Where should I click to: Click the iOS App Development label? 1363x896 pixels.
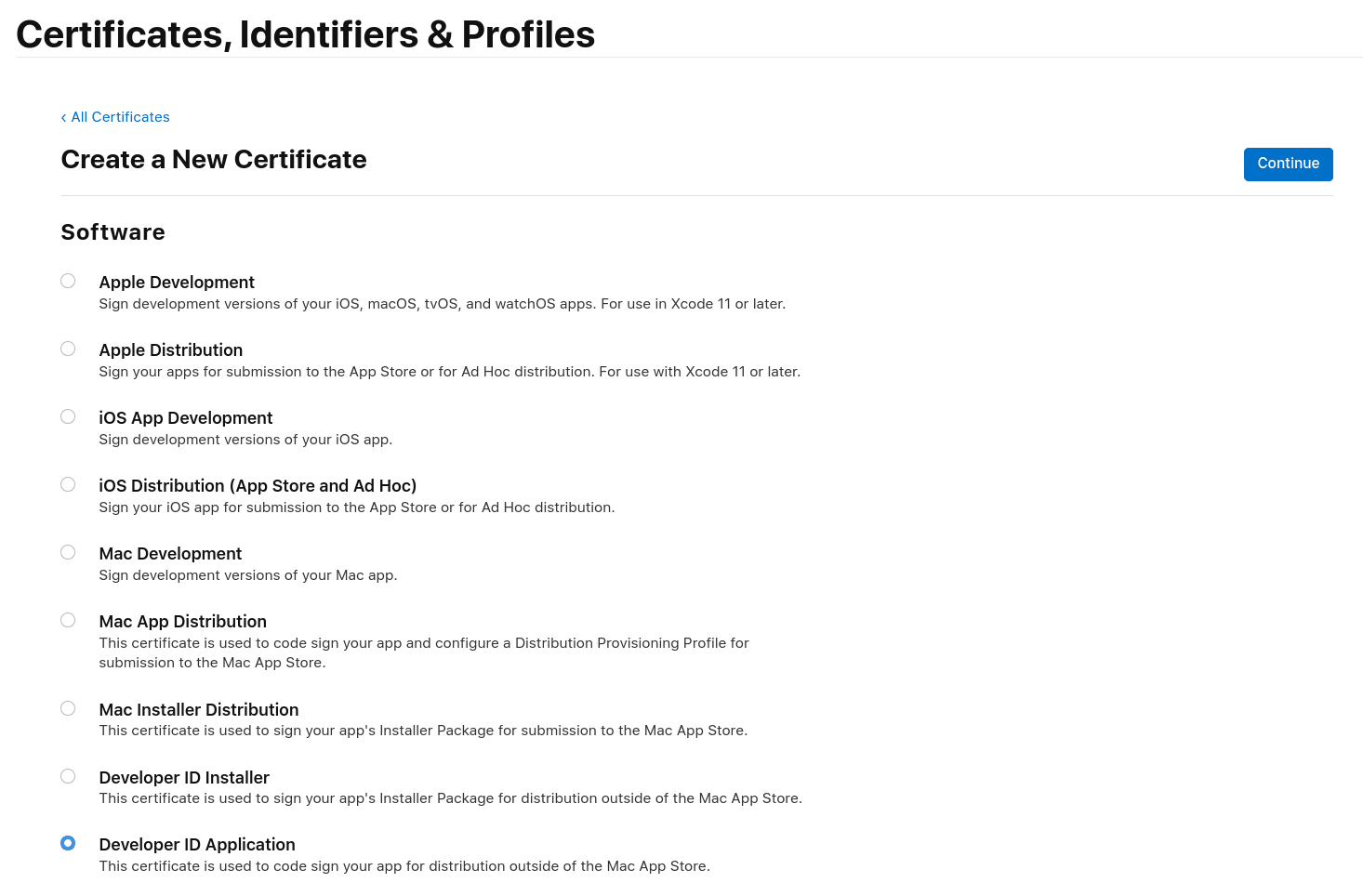(186, 418)
